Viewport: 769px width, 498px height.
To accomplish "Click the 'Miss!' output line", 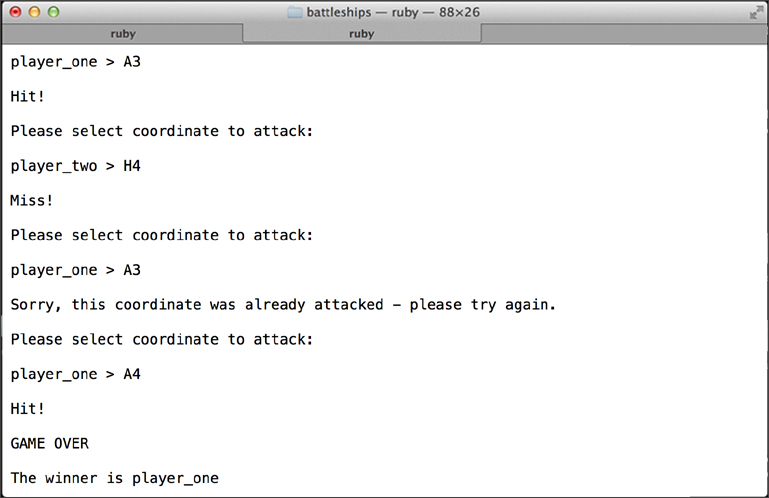I will point(31,200).
